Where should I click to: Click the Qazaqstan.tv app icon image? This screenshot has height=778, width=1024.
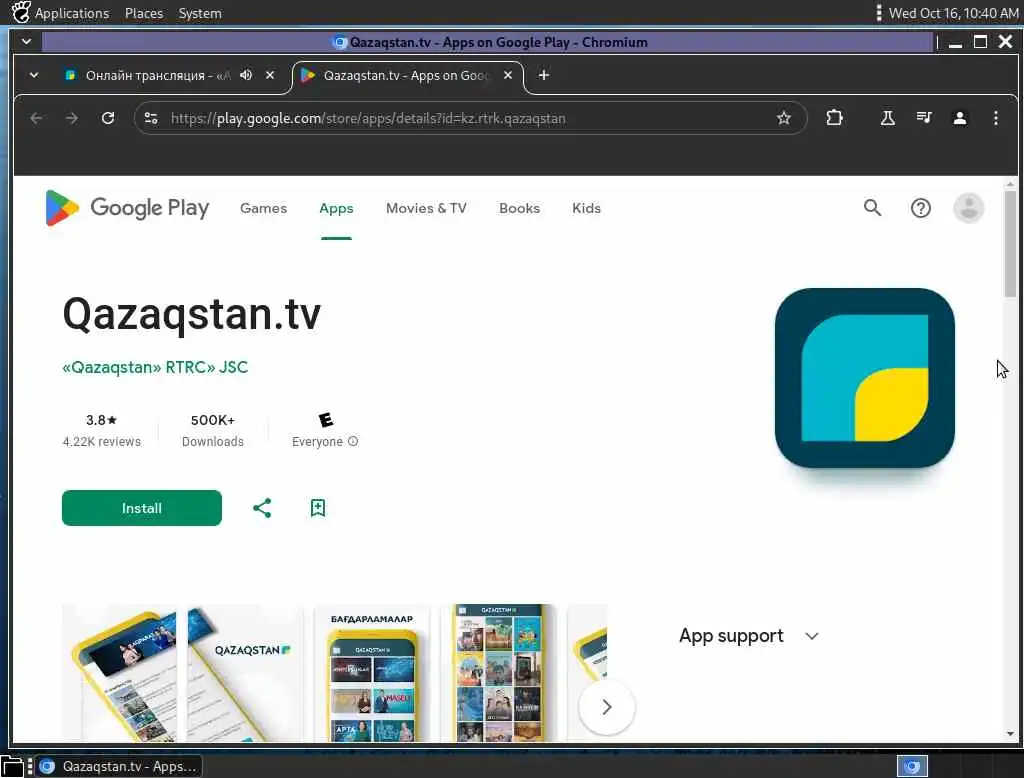point(864,378)
